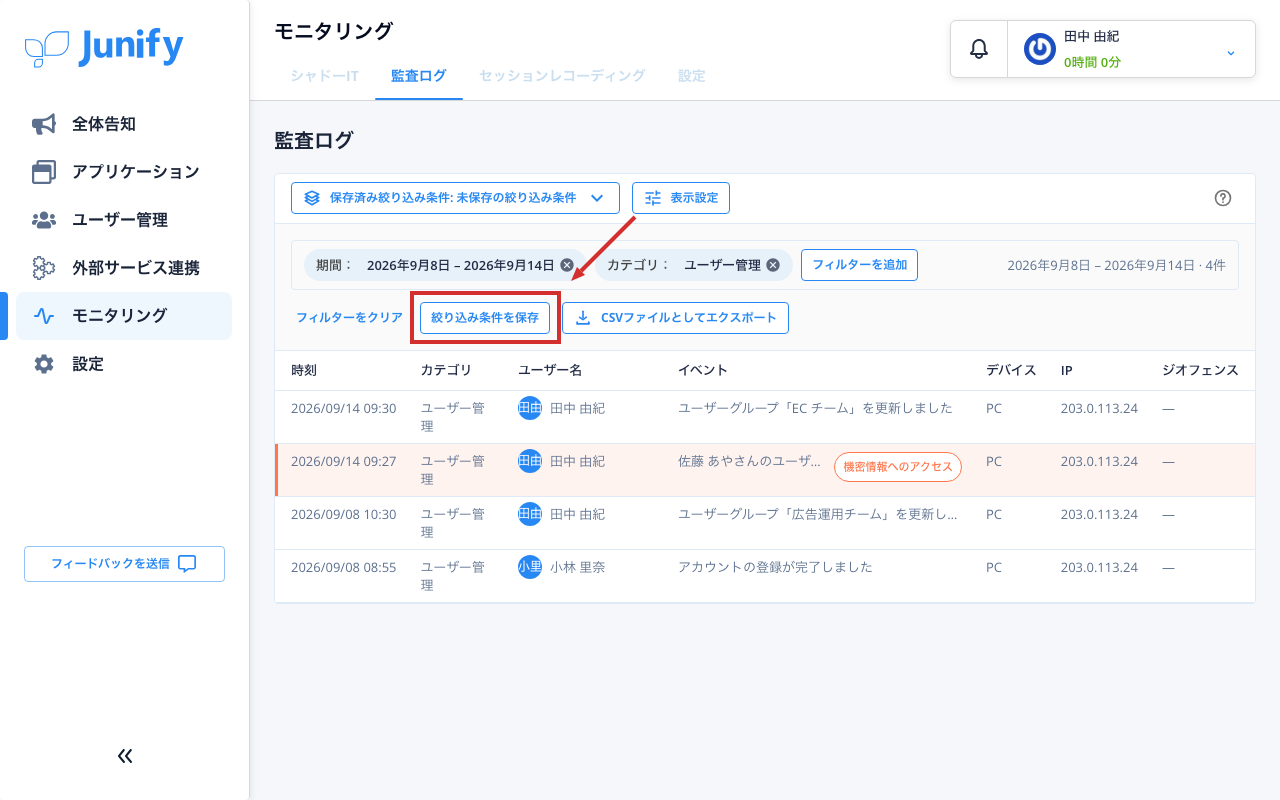Click イベント column header

pyautogui.click(x=703, y=370)
